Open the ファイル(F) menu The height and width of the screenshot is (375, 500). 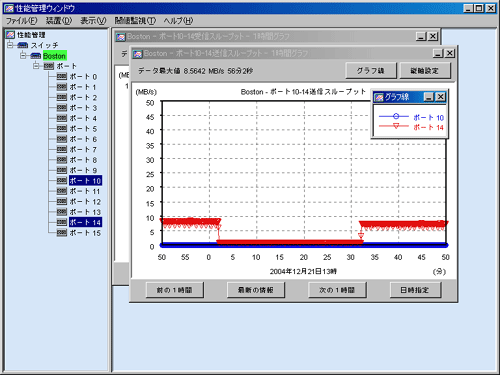point(22,21)
